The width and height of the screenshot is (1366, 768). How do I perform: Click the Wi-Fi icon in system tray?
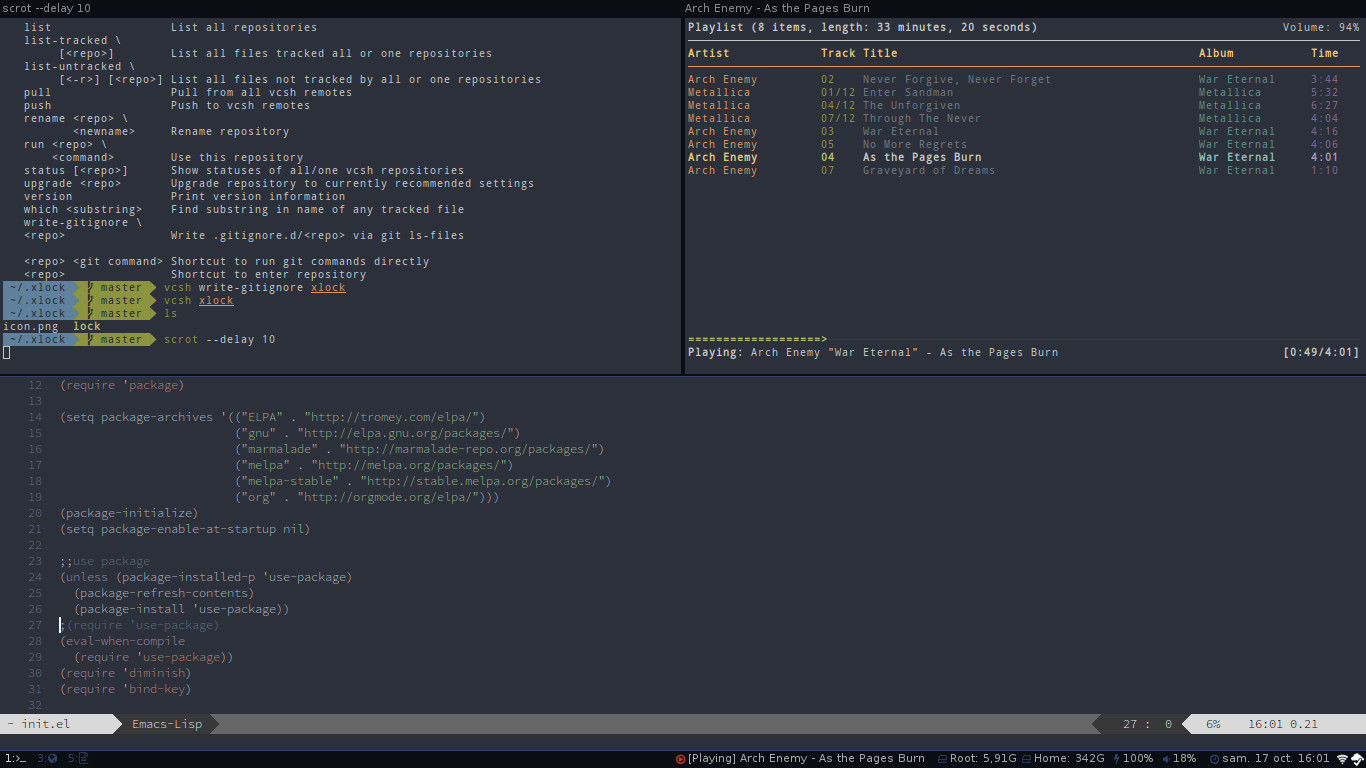point(1342,759)
